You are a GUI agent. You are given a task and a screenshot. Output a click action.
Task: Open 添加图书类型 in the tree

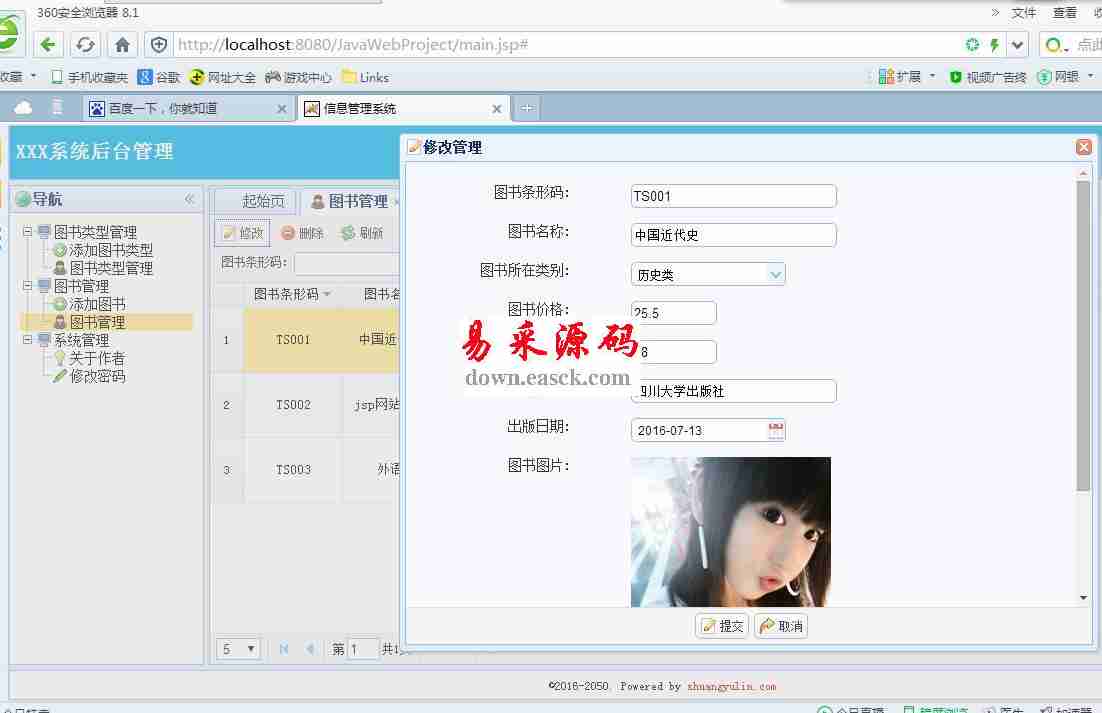pyautogui.click(x=110, y=250)
